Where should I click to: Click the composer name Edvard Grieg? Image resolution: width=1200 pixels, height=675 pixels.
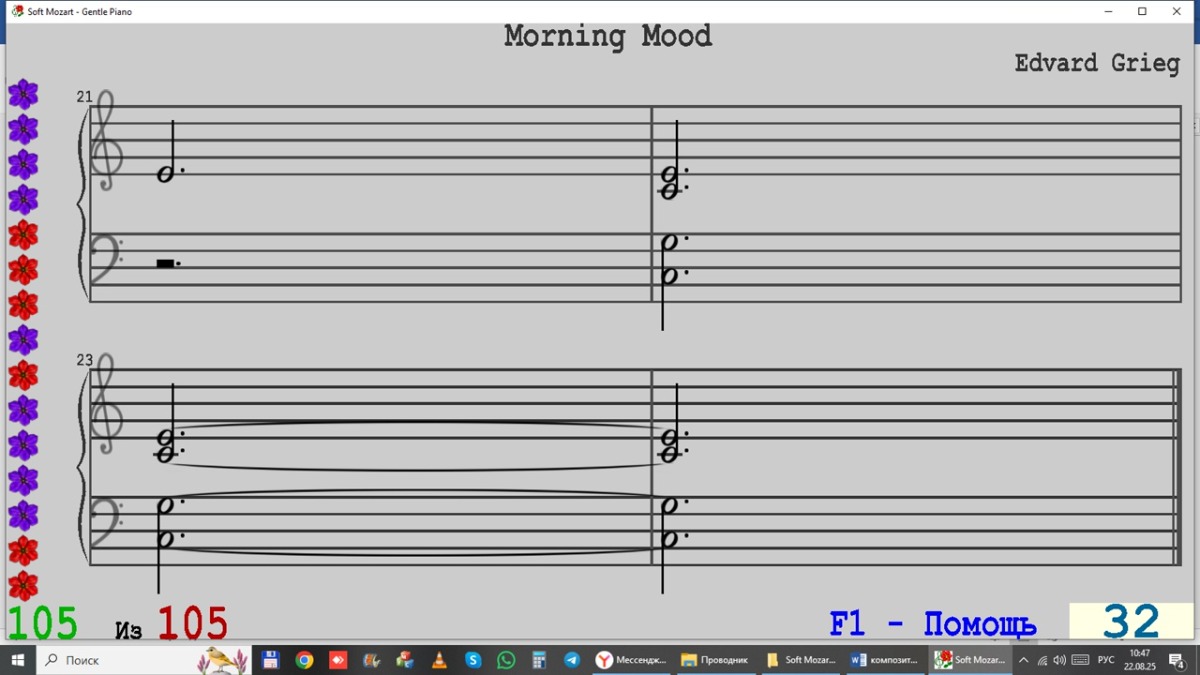[x=1097, y=63]
